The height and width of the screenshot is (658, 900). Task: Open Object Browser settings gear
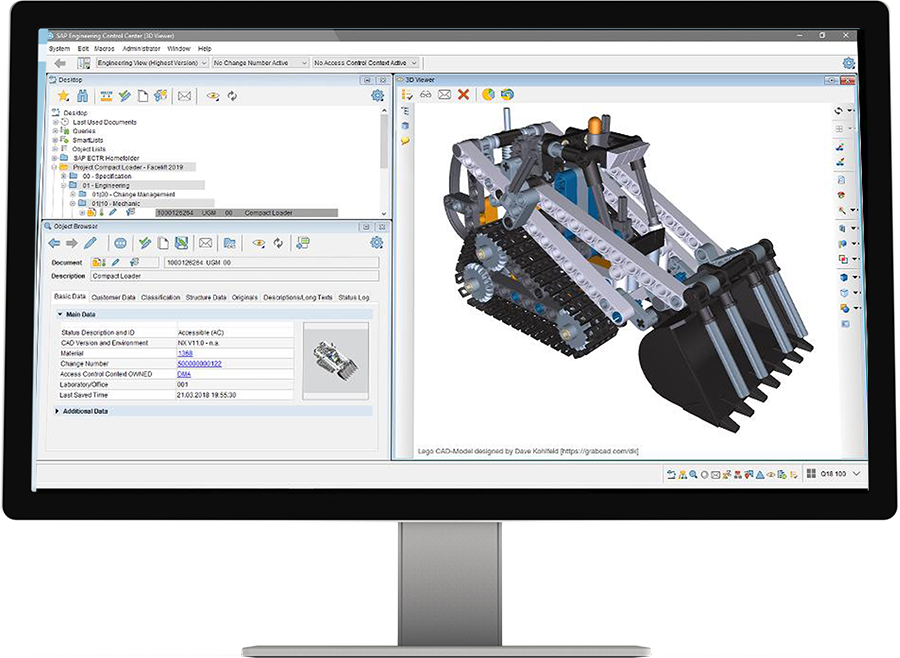pyautogui.click(x=377, y=242)
